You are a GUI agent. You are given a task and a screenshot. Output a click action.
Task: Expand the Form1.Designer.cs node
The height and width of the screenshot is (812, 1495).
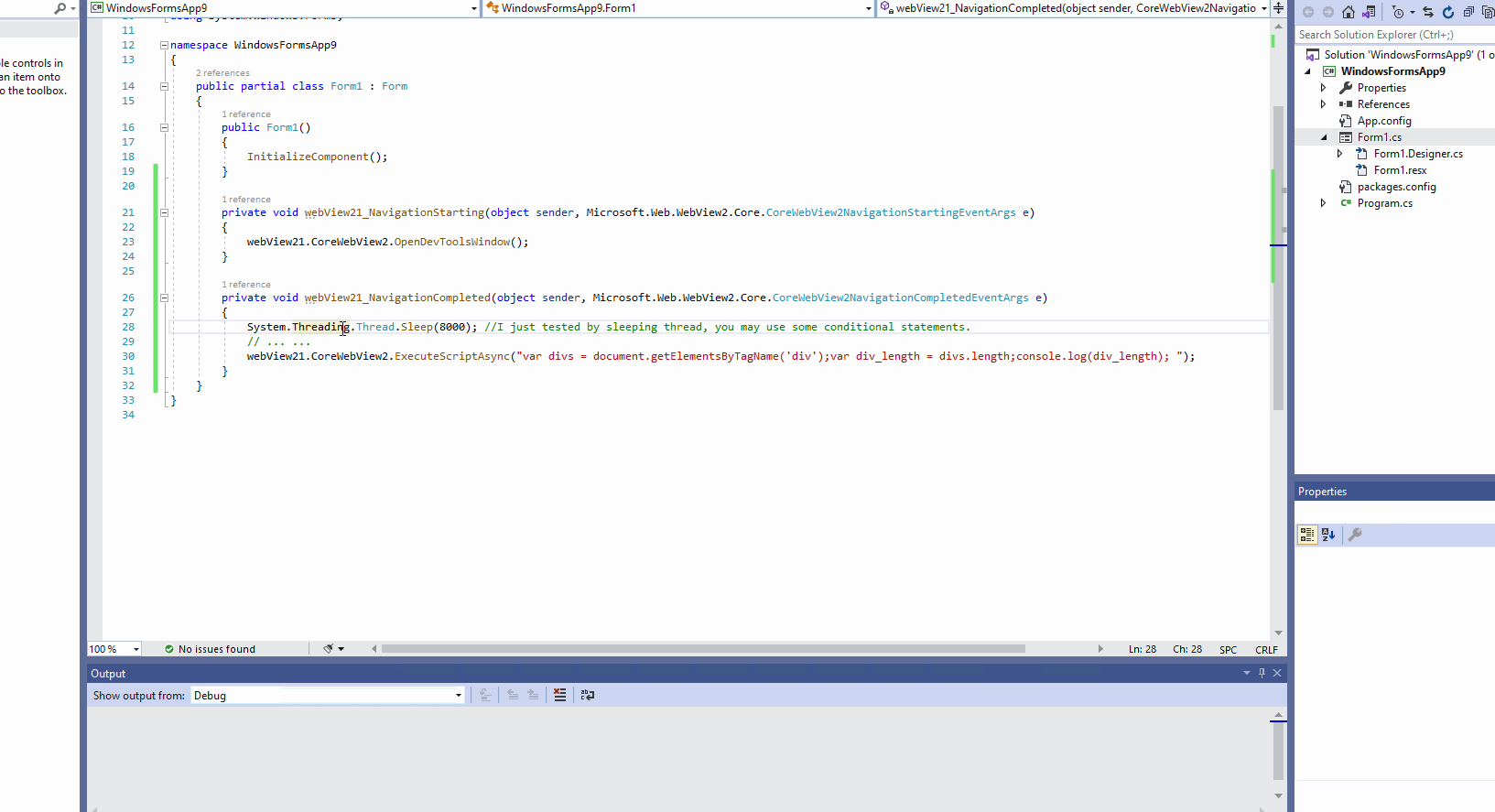pos(1339,154)
